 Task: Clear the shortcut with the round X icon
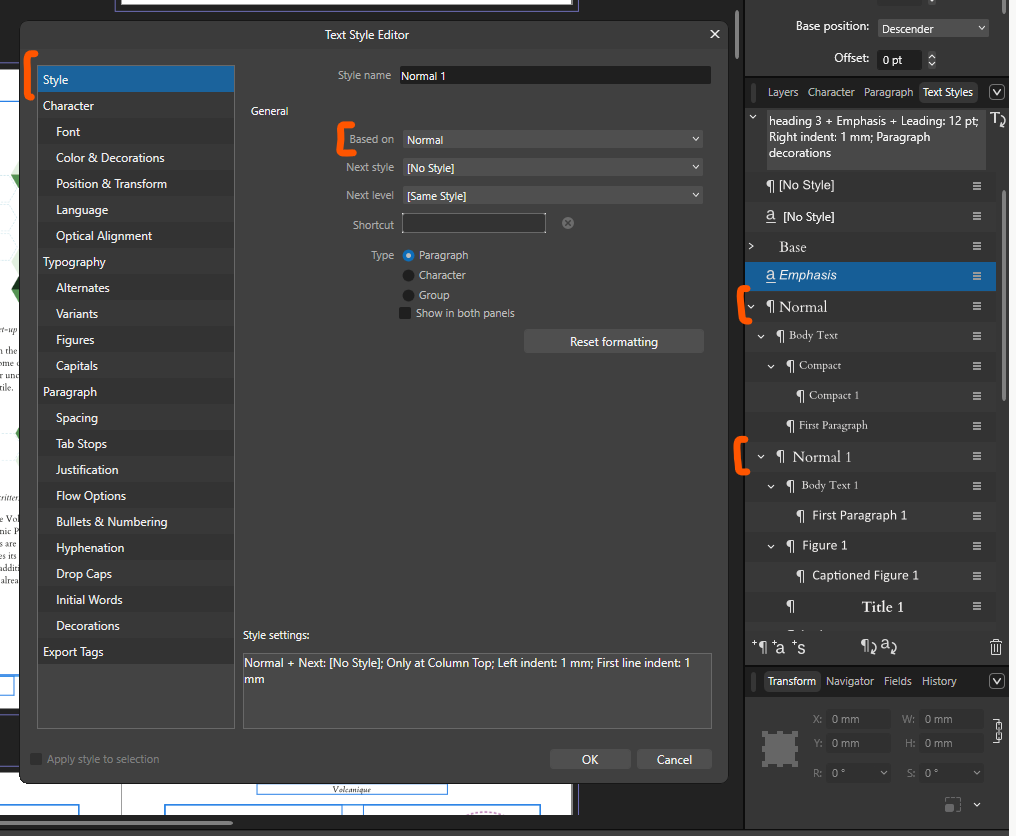[x=568, y=223]
